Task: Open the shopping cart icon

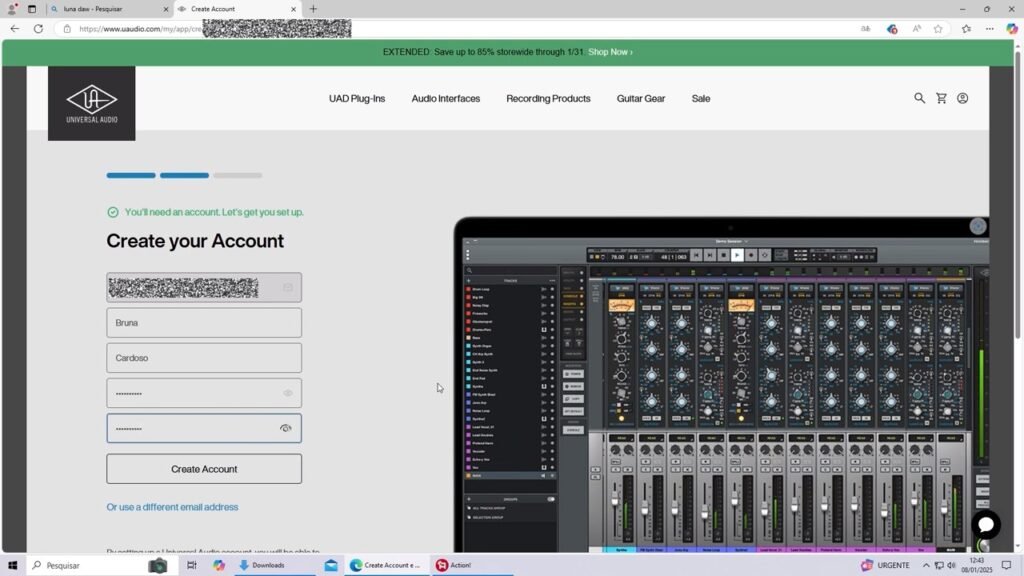Action: (x=941, y=98)
